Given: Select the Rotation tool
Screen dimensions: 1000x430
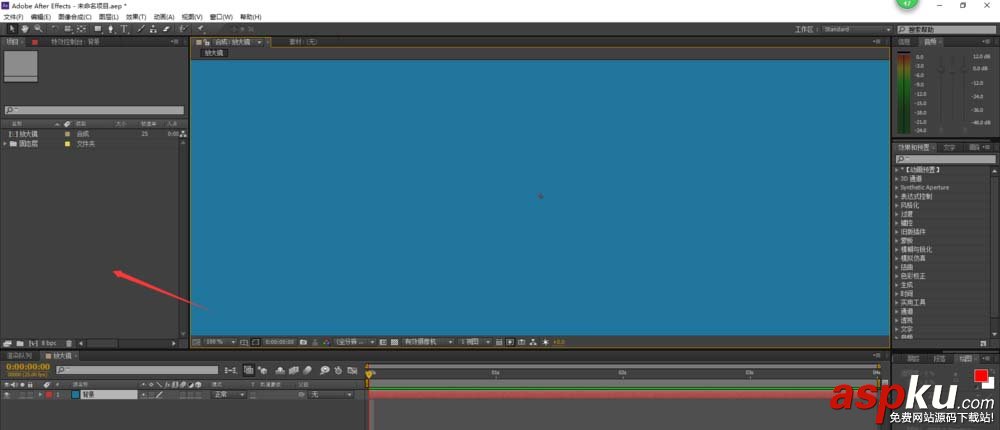Looking at the screenshot, I should click(x=54, y=29).
